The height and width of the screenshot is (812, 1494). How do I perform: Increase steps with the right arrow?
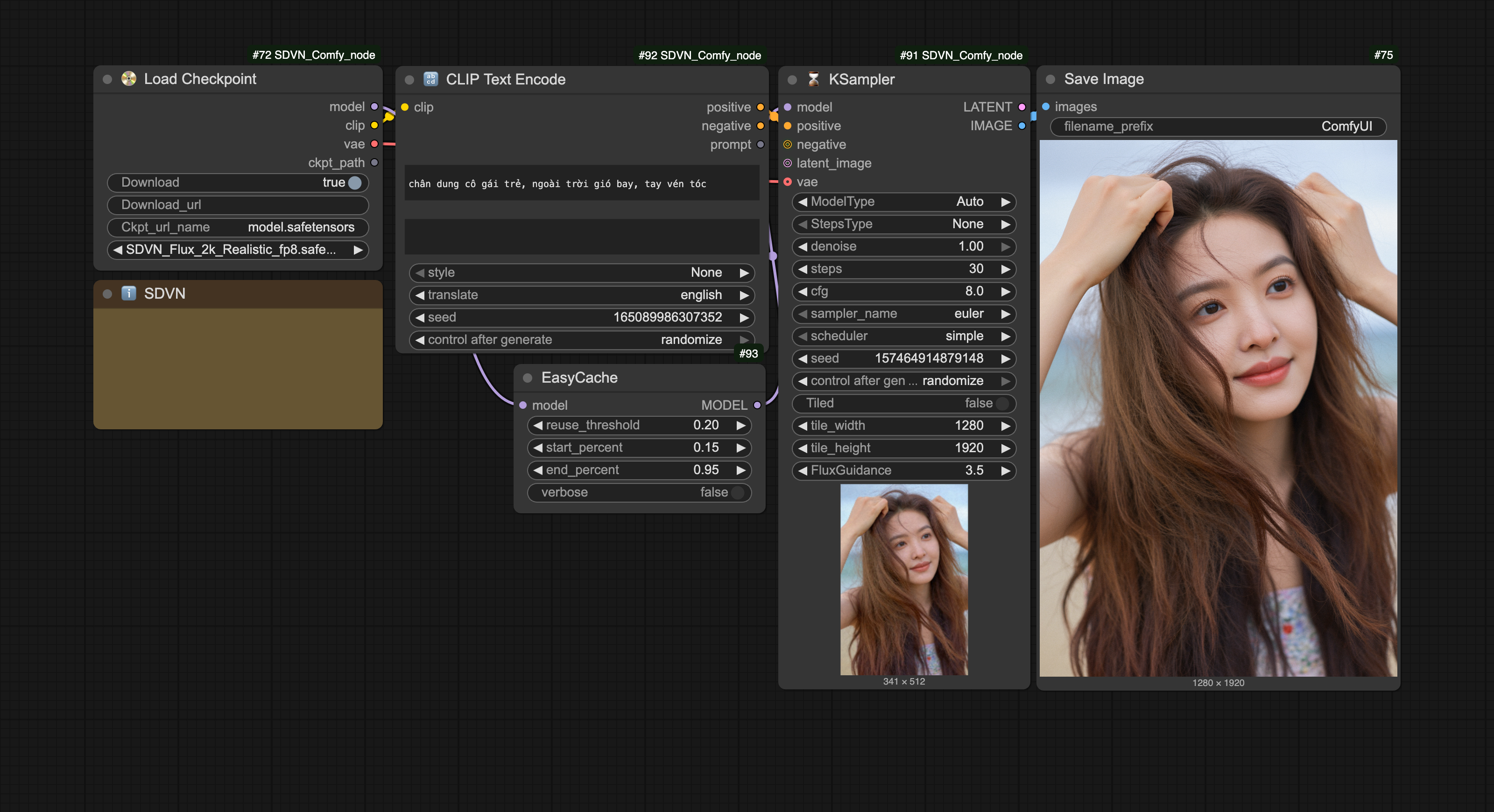coord(1006,269)
